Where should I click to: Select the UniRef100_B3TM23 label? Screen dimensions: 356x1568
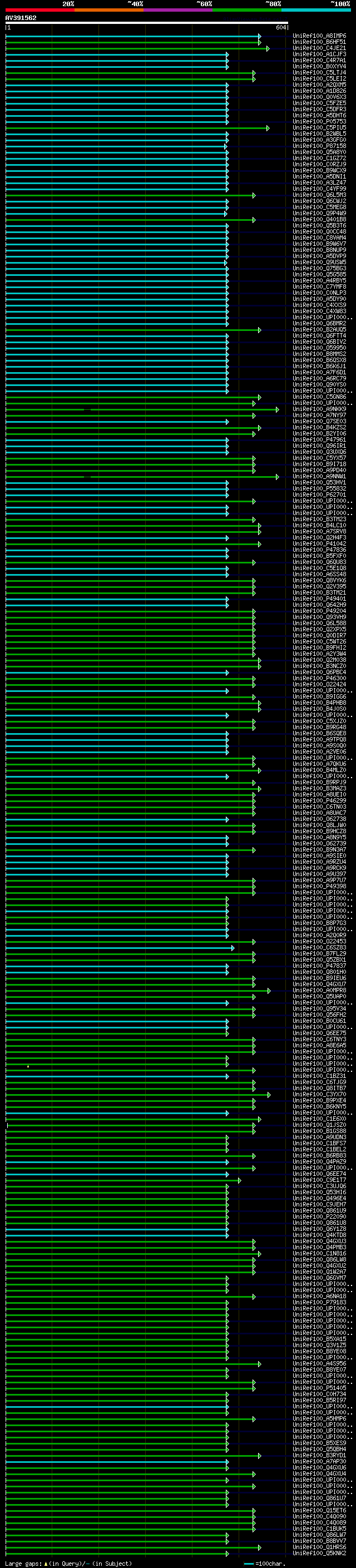[x=319, y=519]
